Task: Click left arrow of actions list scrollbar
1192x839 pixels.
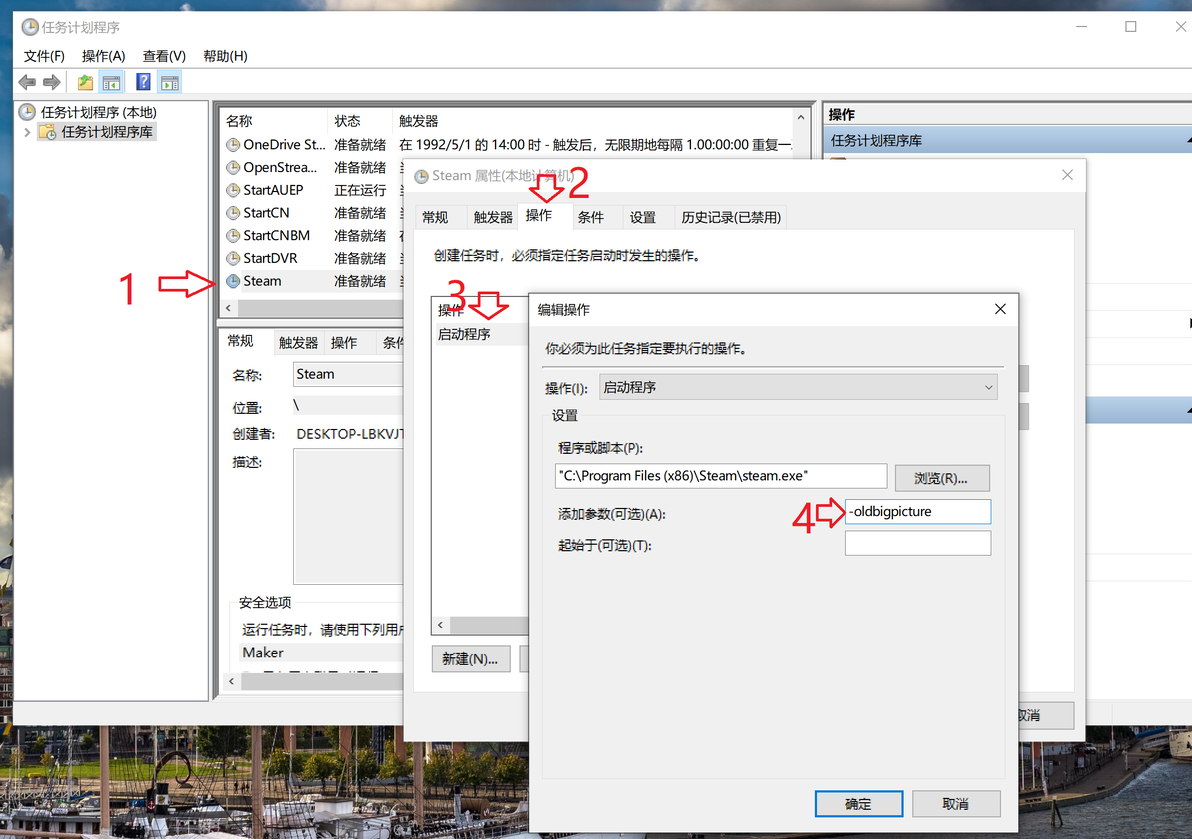Action: tap(440, 625)
